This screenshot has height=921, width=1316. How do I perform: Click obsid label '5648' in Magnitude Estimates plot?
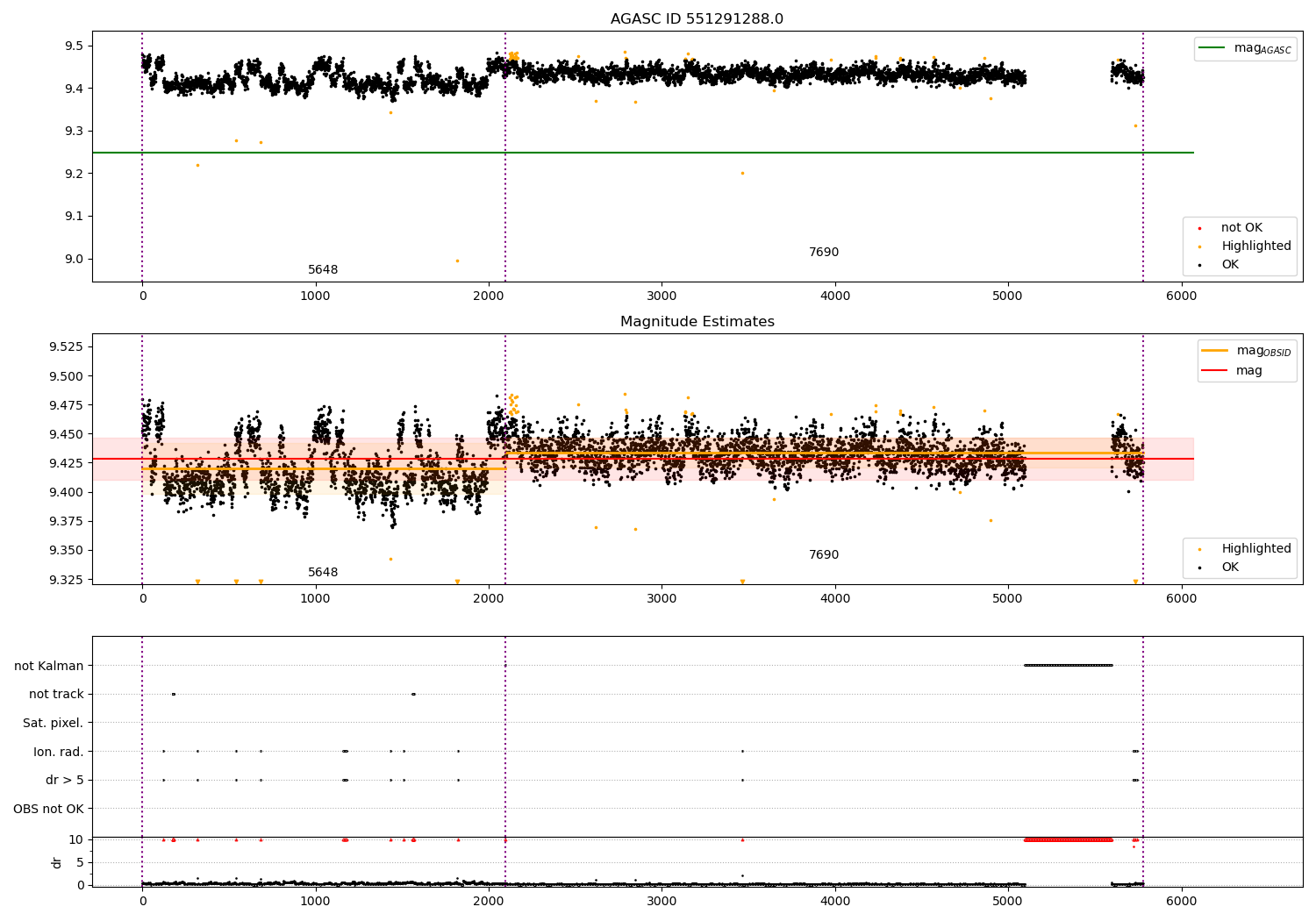click(323, 573)
